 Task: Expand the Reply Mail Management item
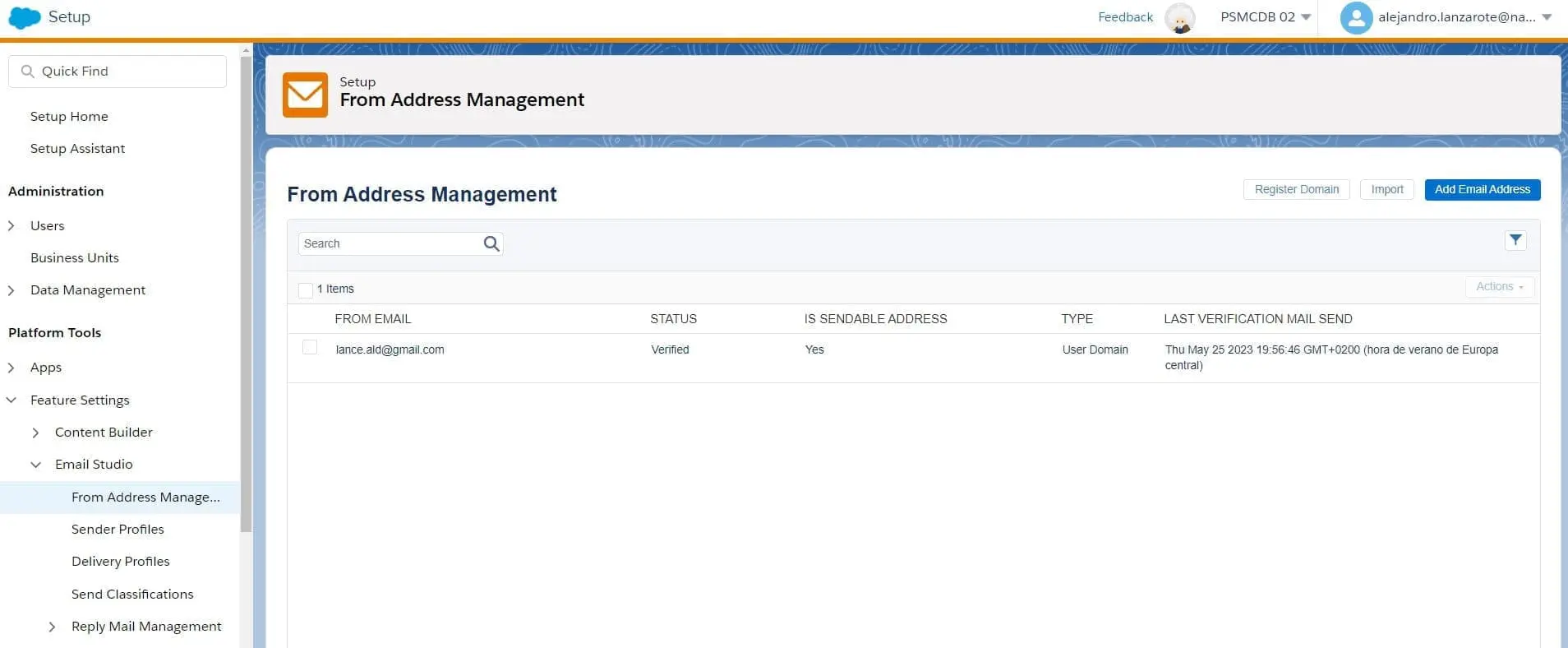pos(53,627)
